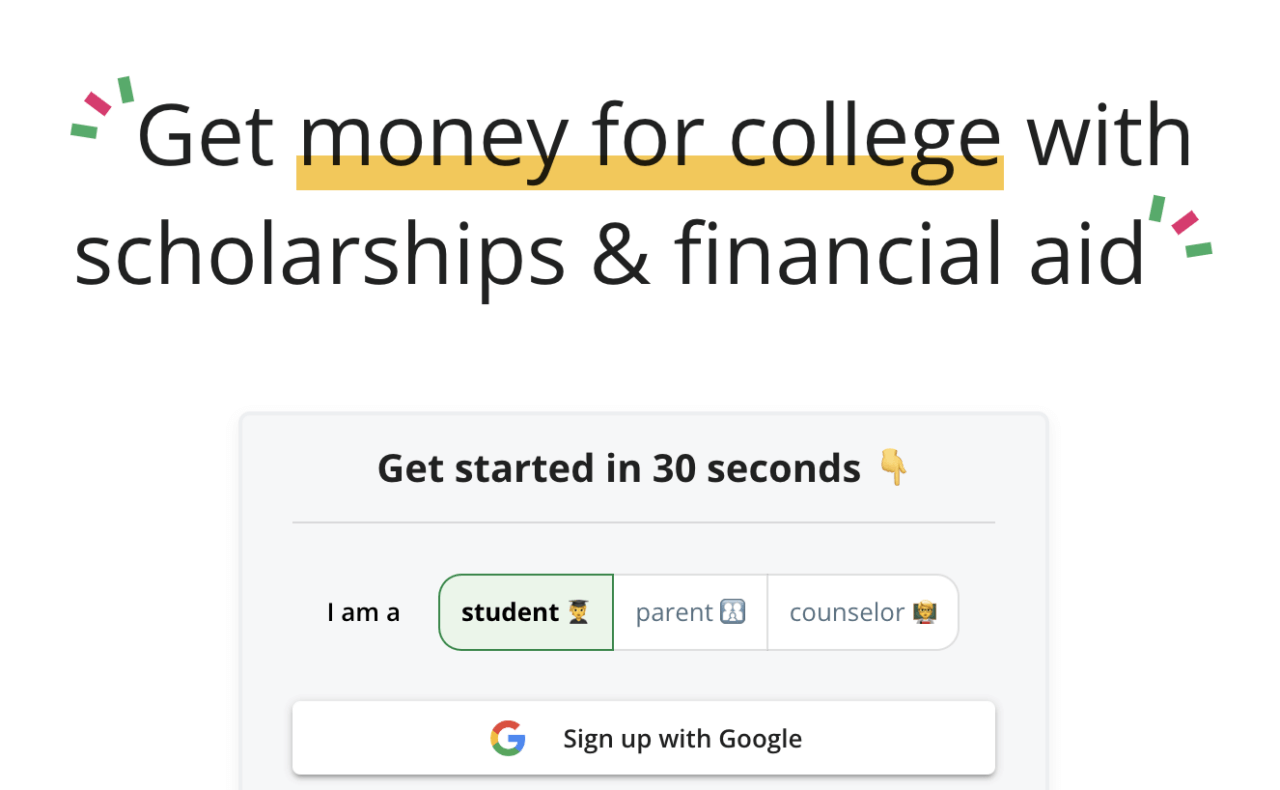Click the divider line below the signup heading
This screenshot has width=1280, height=790.
click(643, 521)
